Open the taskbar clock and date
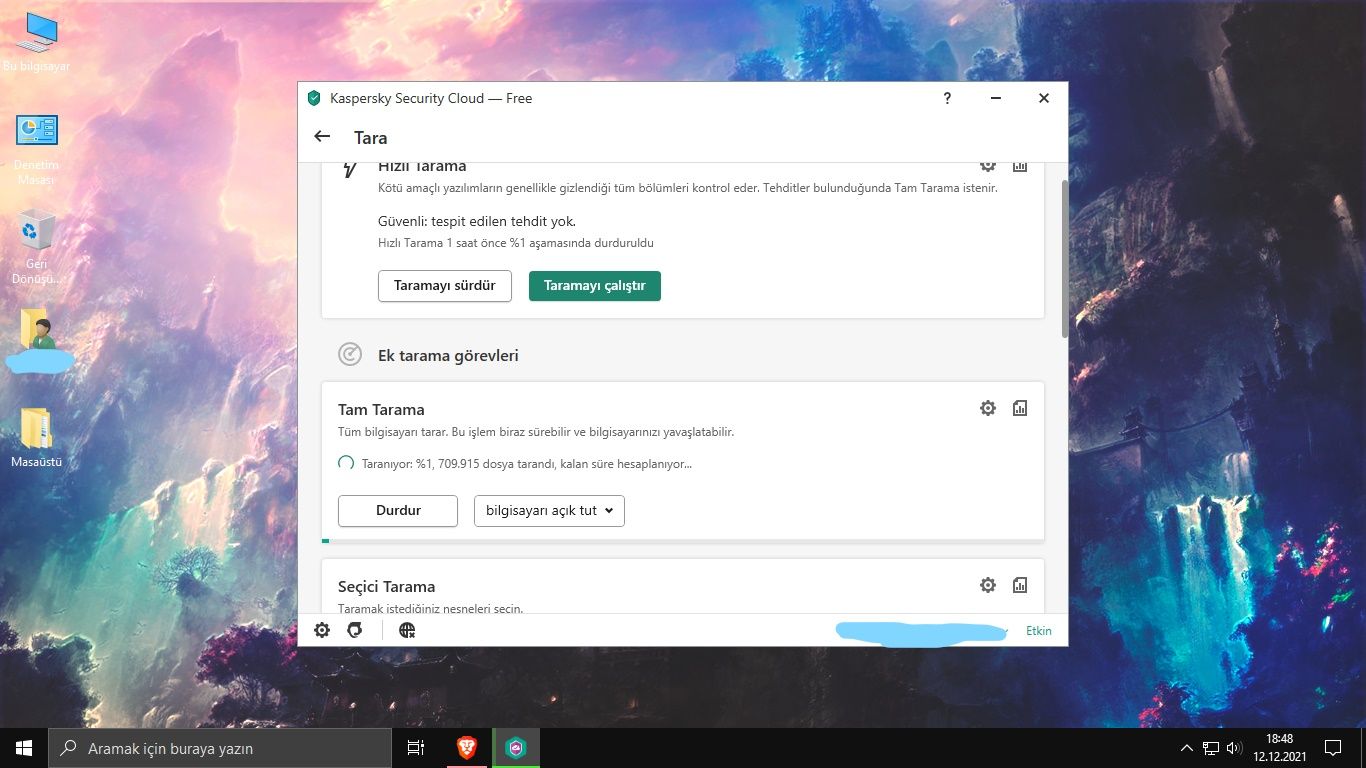Image resolution: width=1366 pixels, height=768 pixels. click(x=1279, y=748)
